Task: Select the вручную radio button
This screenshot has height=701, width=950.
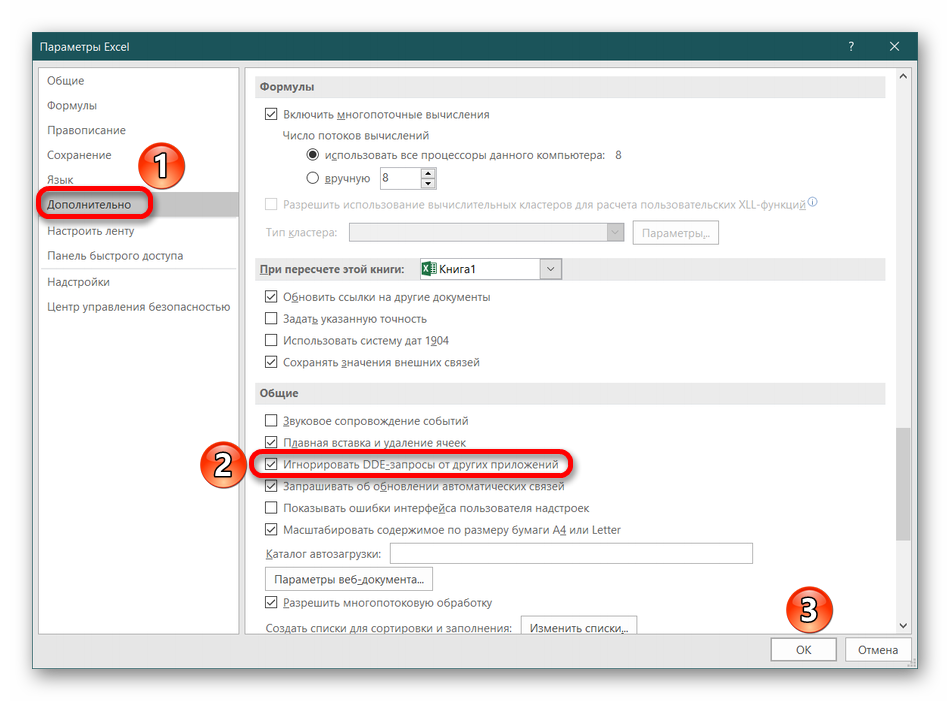Action: pyautogui.click(x=313, y=178)
